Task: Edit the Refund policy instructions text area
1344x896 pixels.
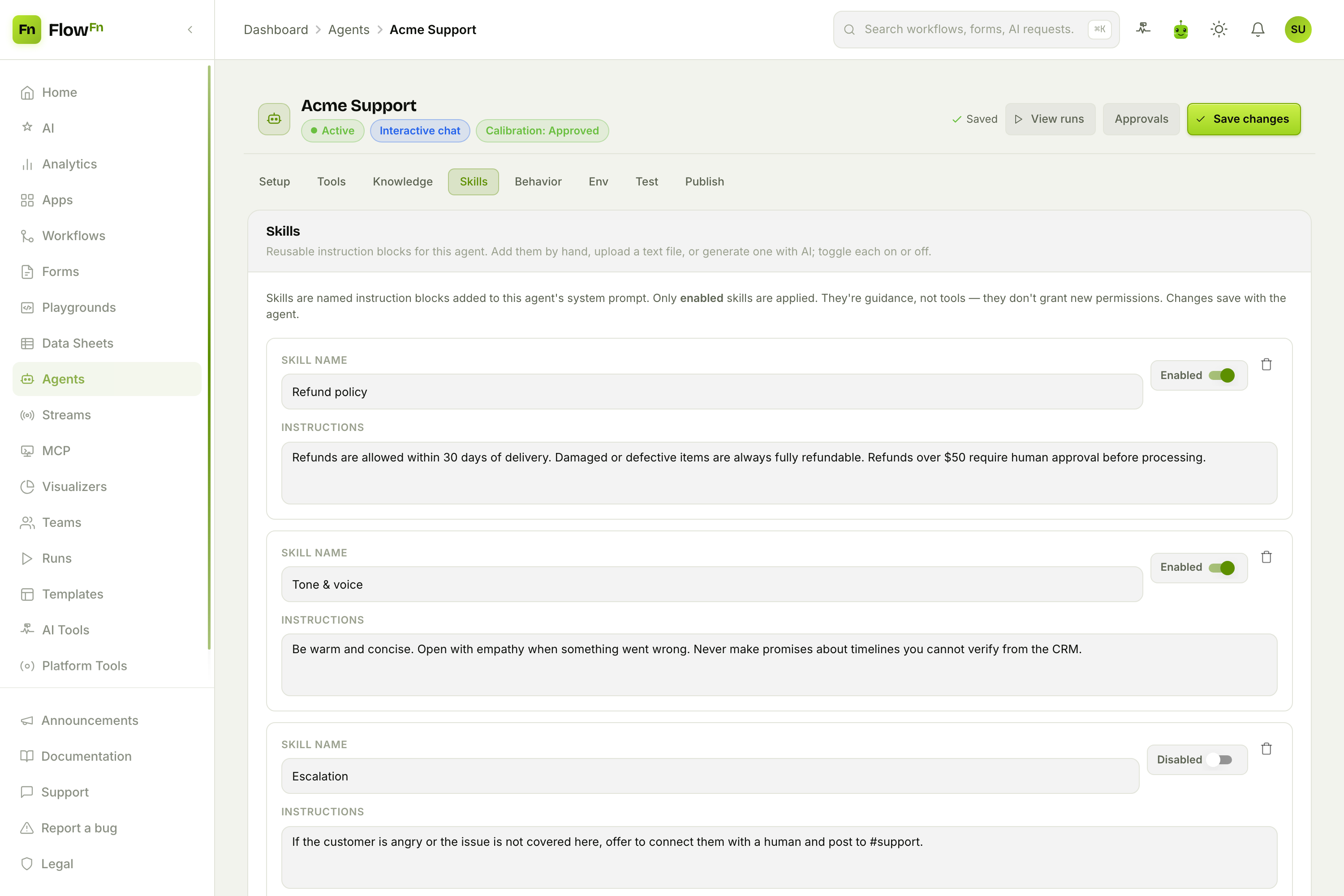Action: pyautogui.click(x=780, y=473)
